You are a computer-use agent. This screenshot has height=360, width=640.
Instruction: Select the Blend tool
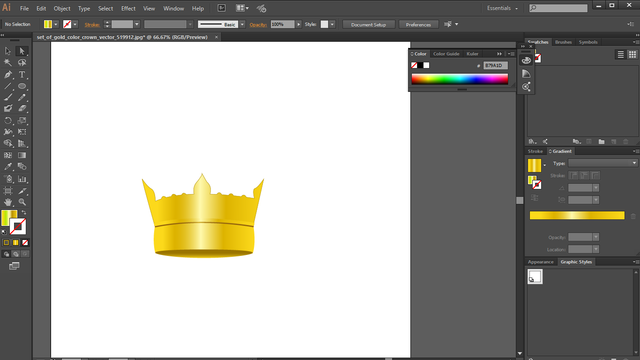coord(22,167)
